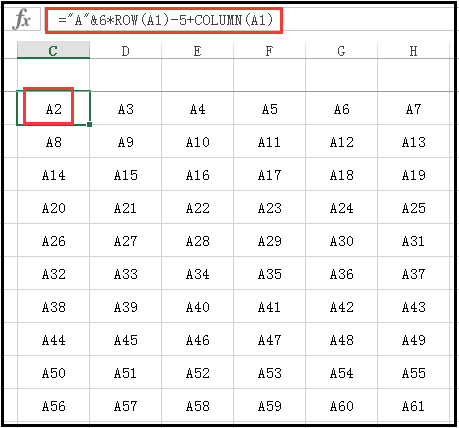The width and height of the screenshot is (459, 428).
Task: Select column header E
Action: pyautogui.click(x=197, y=50)
